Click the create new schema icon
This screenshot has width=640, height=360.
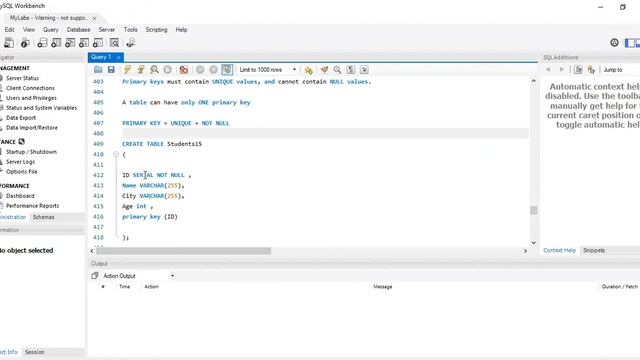coord(42,43)
